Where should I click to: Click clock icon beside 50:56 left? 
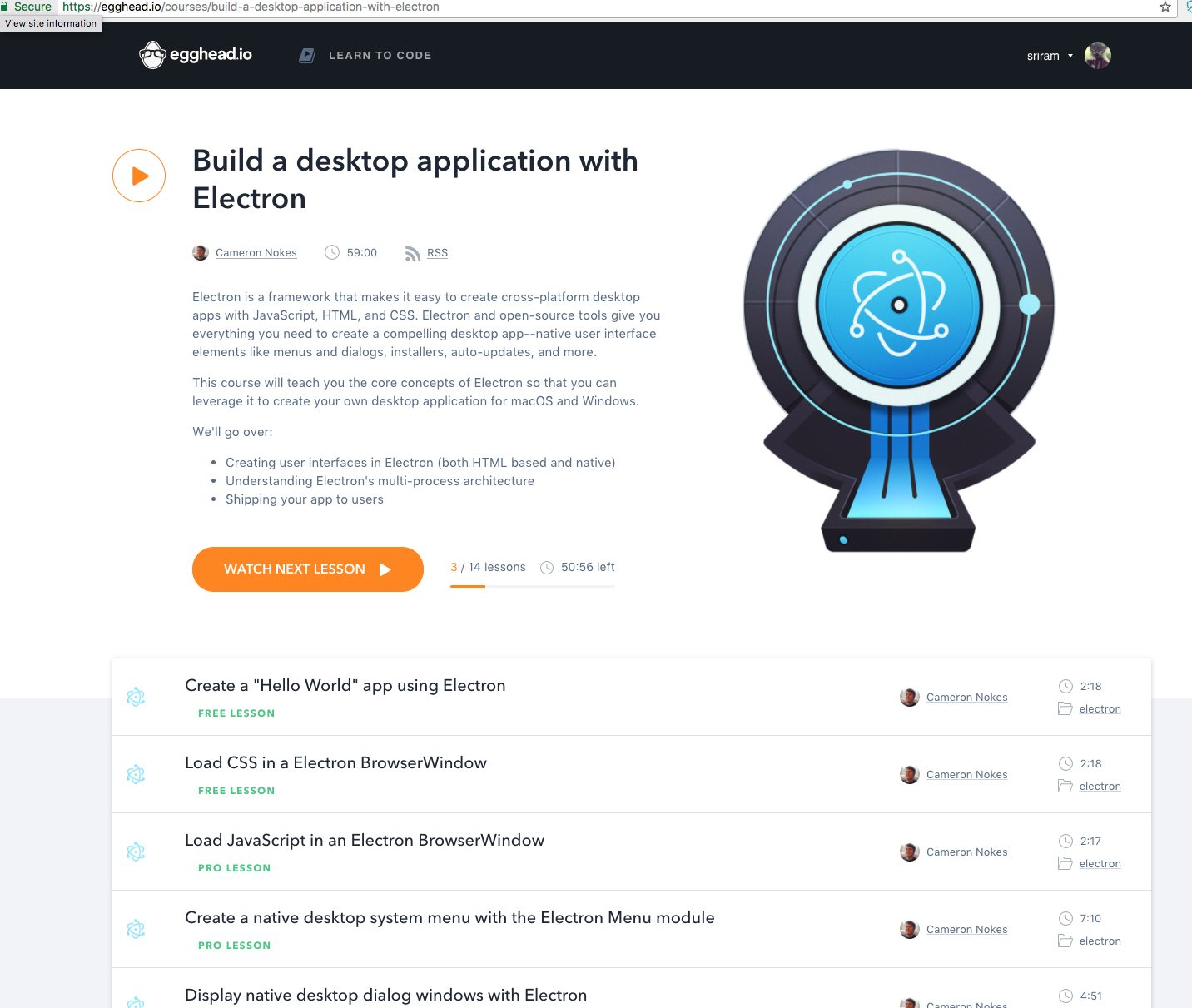click(x=547, y=568)
